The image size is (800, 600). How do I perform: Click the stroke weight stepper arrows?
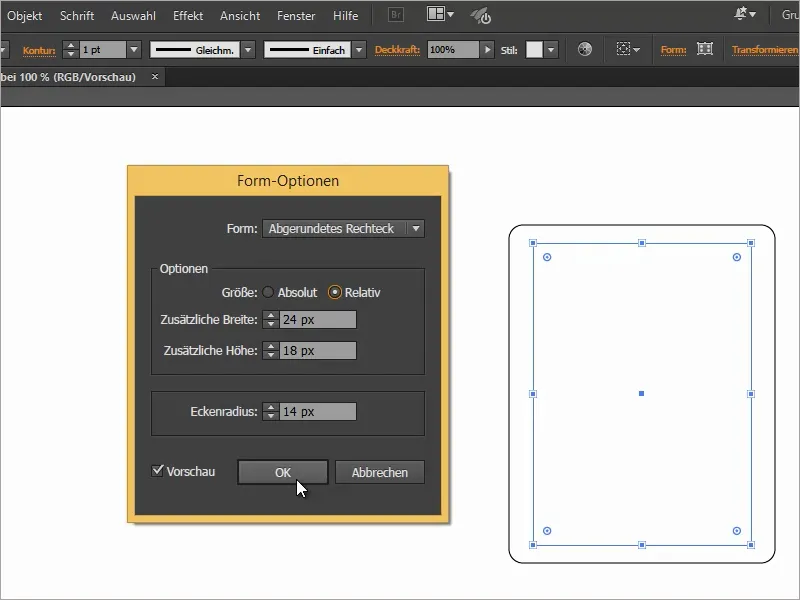(x=71, y=49)
